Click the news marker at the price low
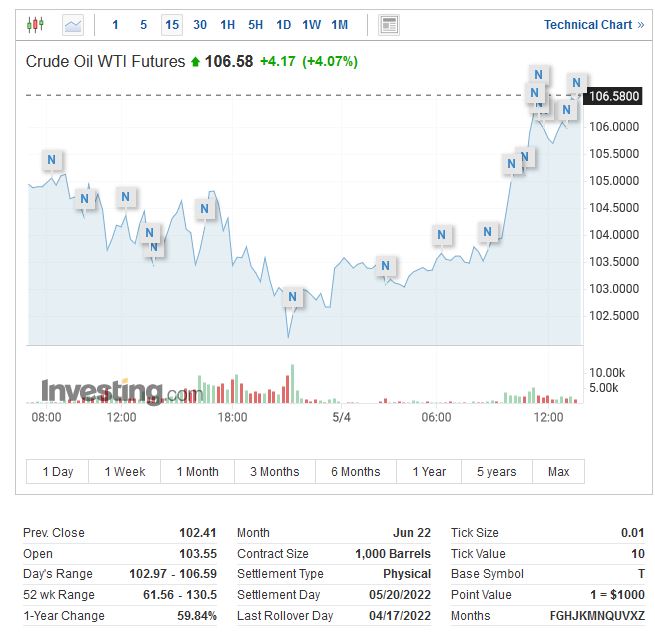 click(292, 297)
